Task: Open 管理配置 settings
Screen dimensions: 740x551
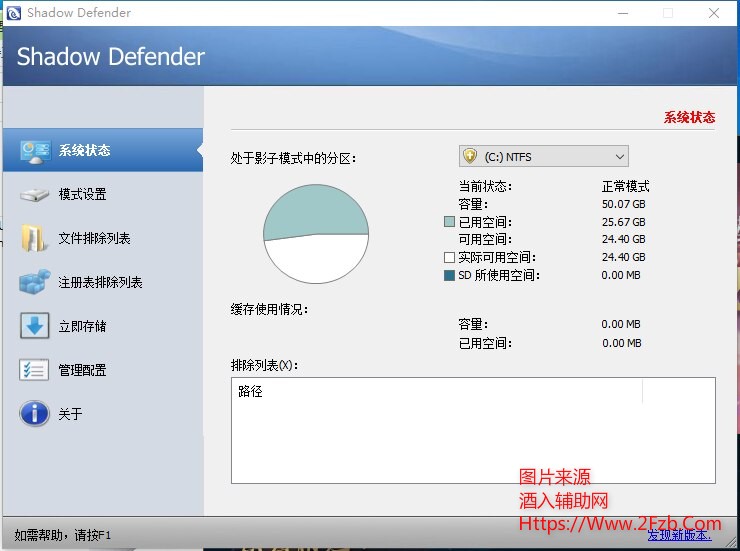Action: [103, 370]
